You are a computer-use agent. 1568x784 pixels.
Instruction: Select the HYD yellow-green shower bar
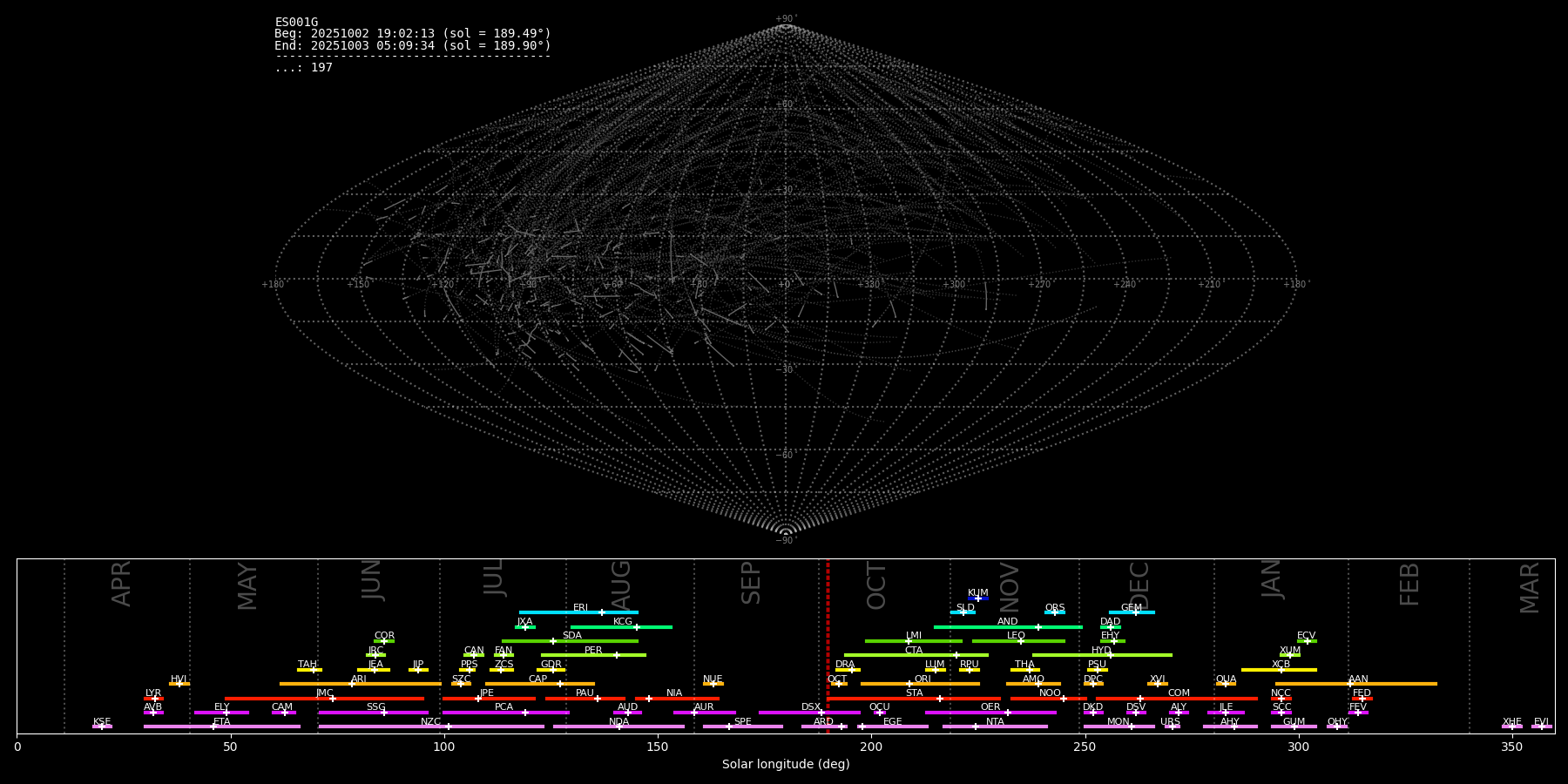[1102, 655]
